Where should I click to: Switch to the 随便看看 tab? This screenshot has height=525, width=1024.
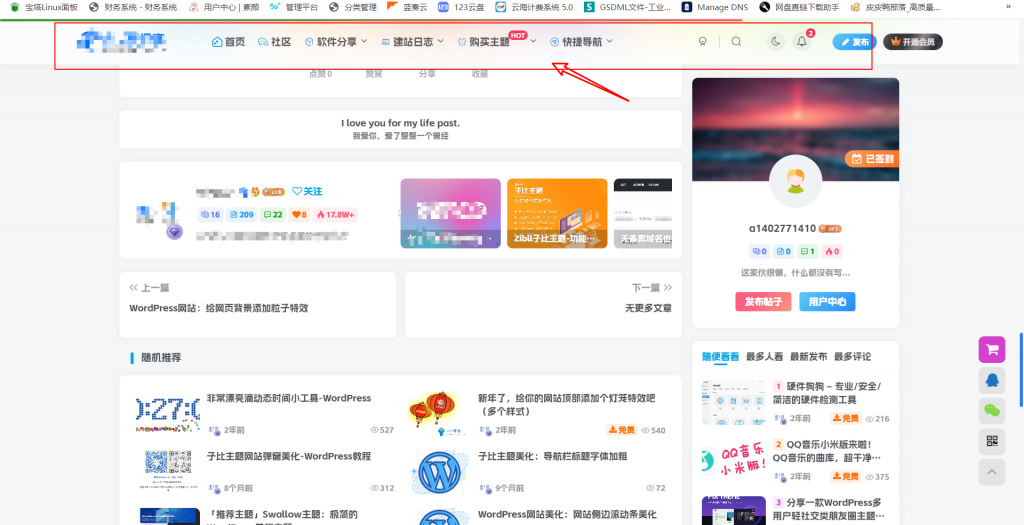click(720, 357)
